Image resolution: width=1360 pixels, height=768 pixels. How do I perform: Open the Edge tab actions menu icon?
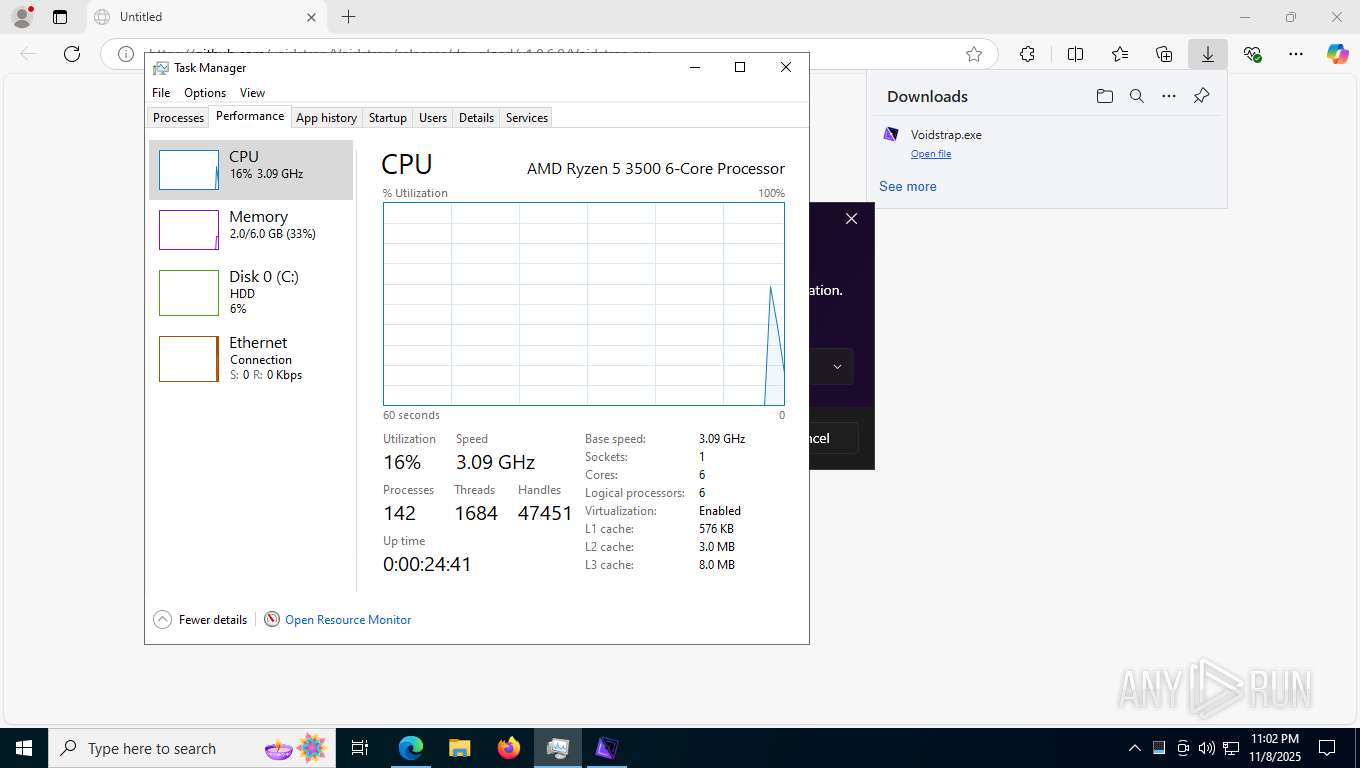(x=60, y=17)
